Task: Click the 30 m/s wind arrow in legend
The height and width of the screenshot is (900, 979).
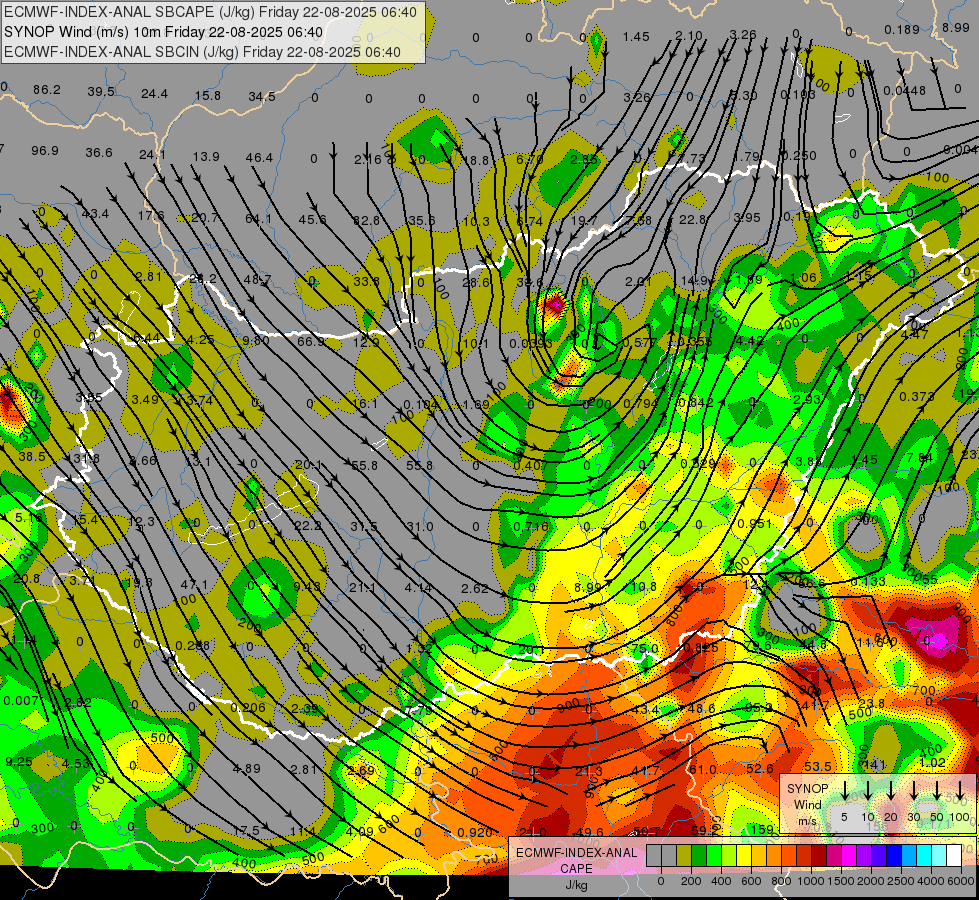Action: coord(913,789)
